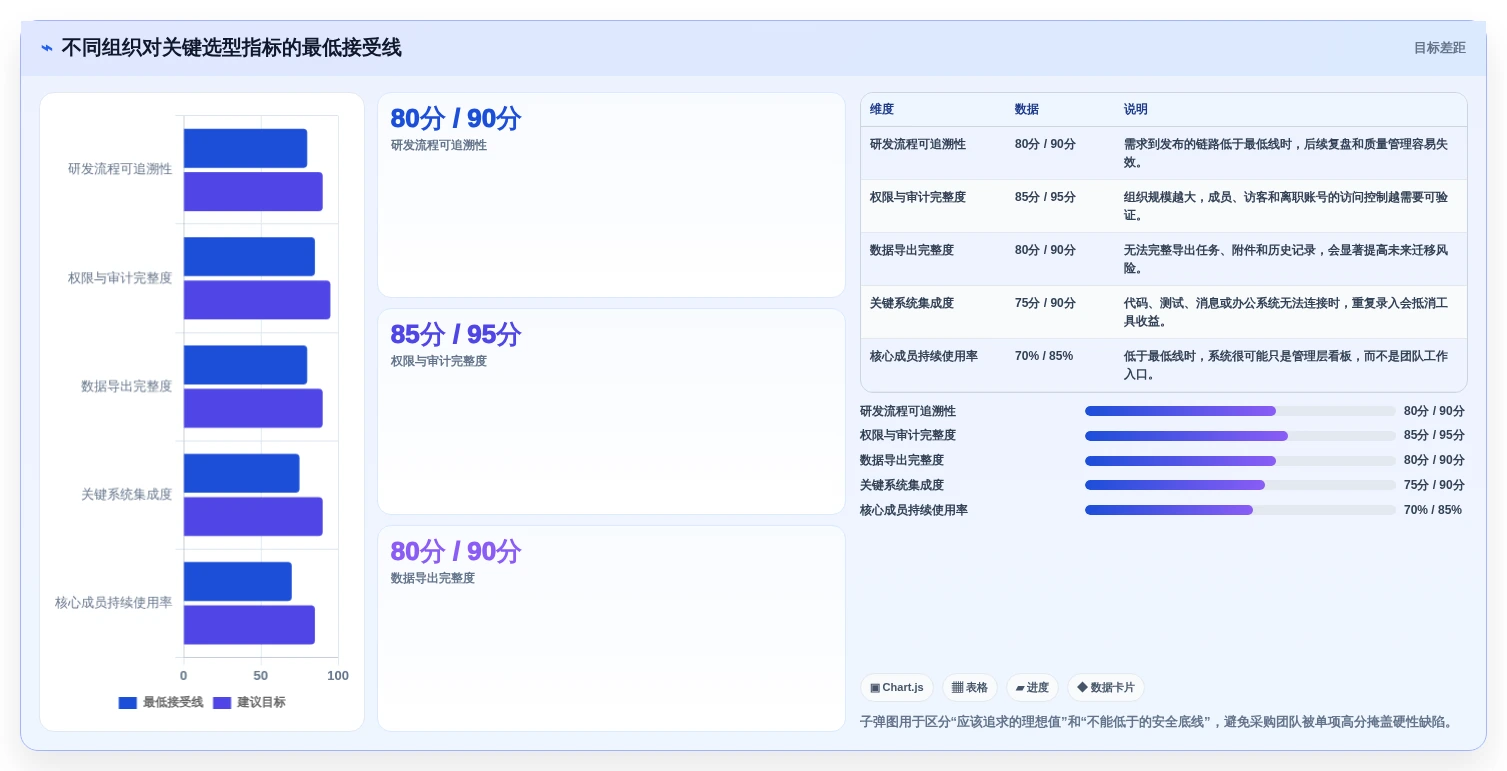
Task: Open the 80分 / 90分 数据导出完整度 card
Action: [x=611, y=628]
